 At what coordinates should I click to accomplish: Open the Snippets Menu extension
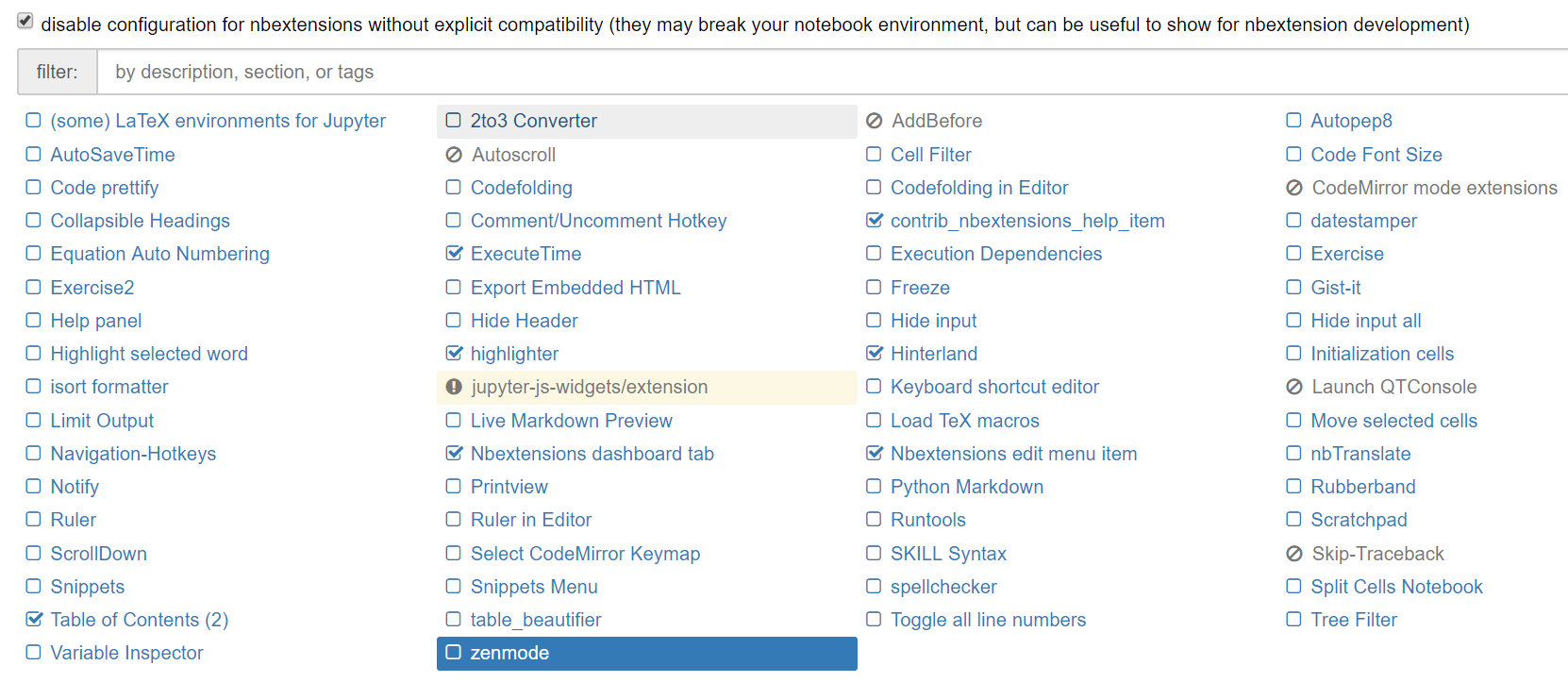pyautogui.click(x=534, y=587)
